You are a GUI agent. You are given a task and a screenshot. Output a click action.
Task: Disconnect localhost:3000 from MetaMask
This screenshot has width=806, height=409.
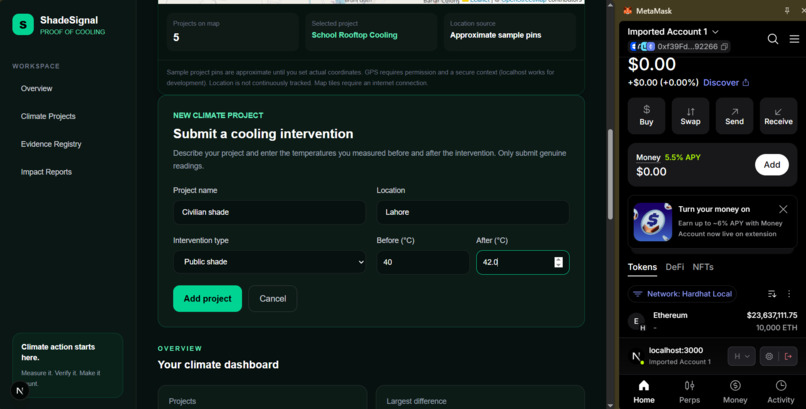click(789, 356)
